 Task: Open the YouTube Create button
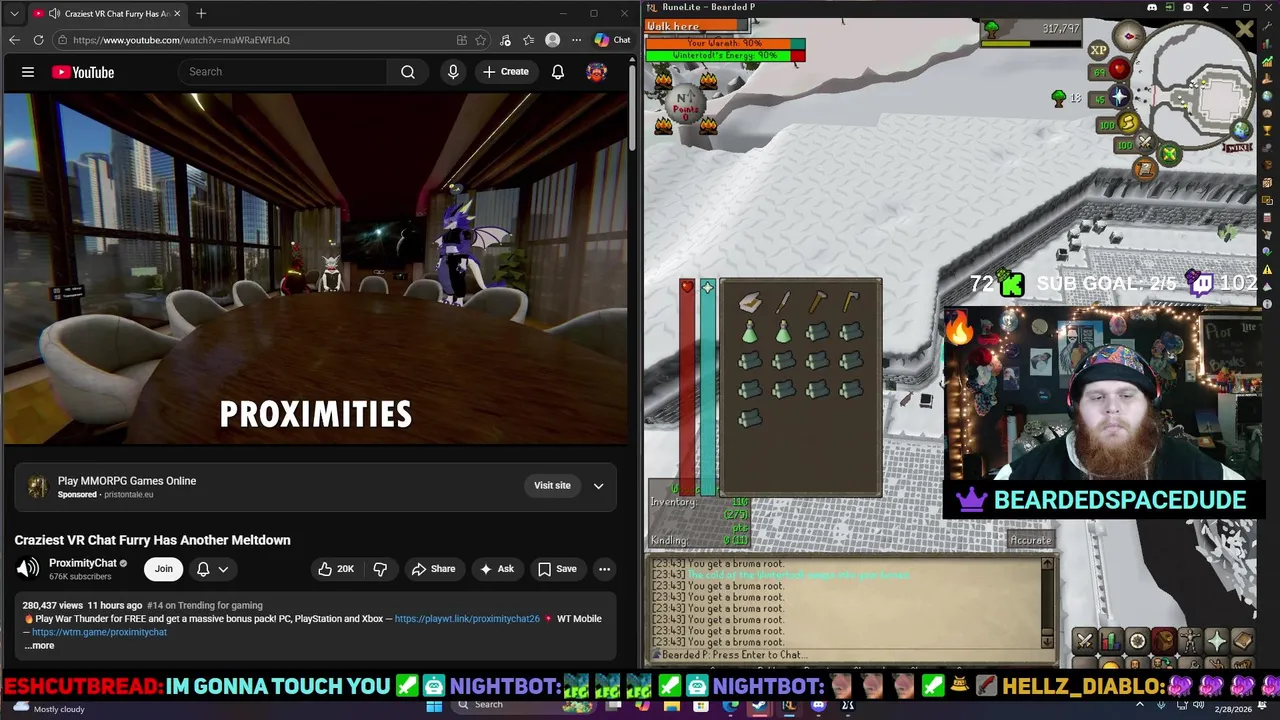coord(506,72)
